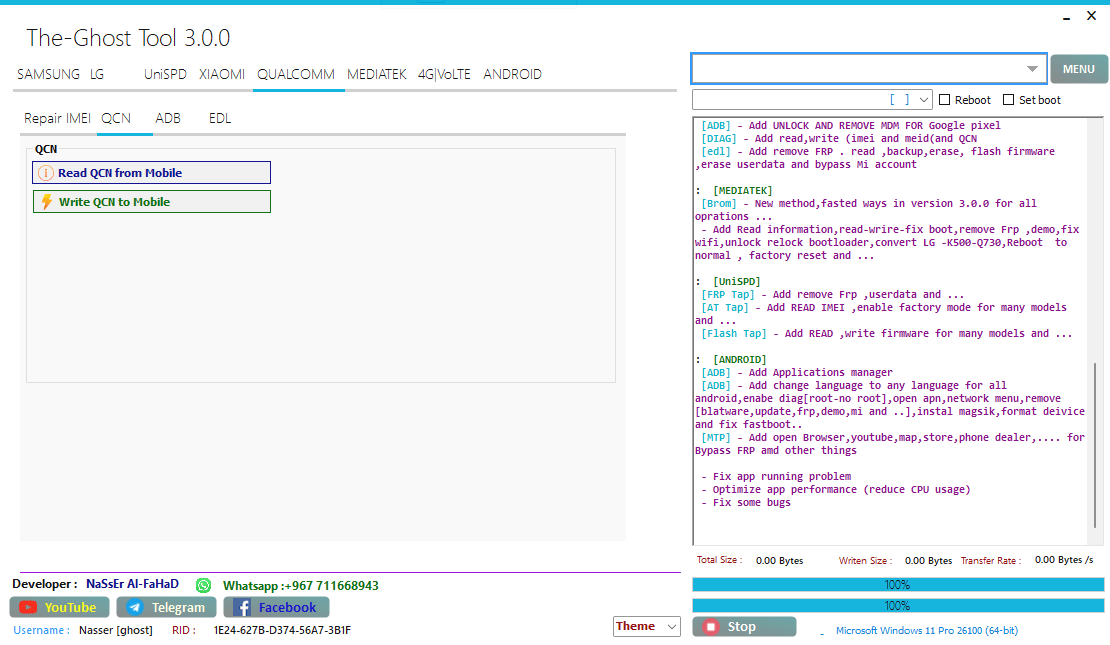
Task: Expand the second dropdown with brackets
Action: 922,100
